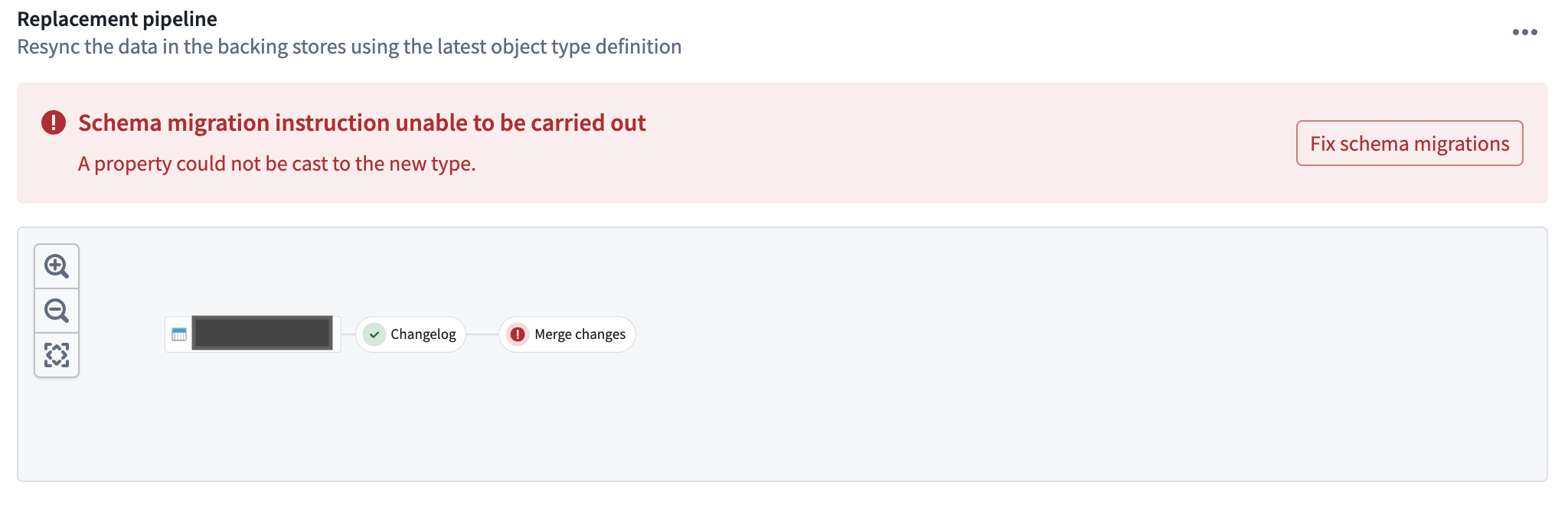Zoom in on the pipeline graph
The image size is (1568, 505).
click(x=57, y=266)
